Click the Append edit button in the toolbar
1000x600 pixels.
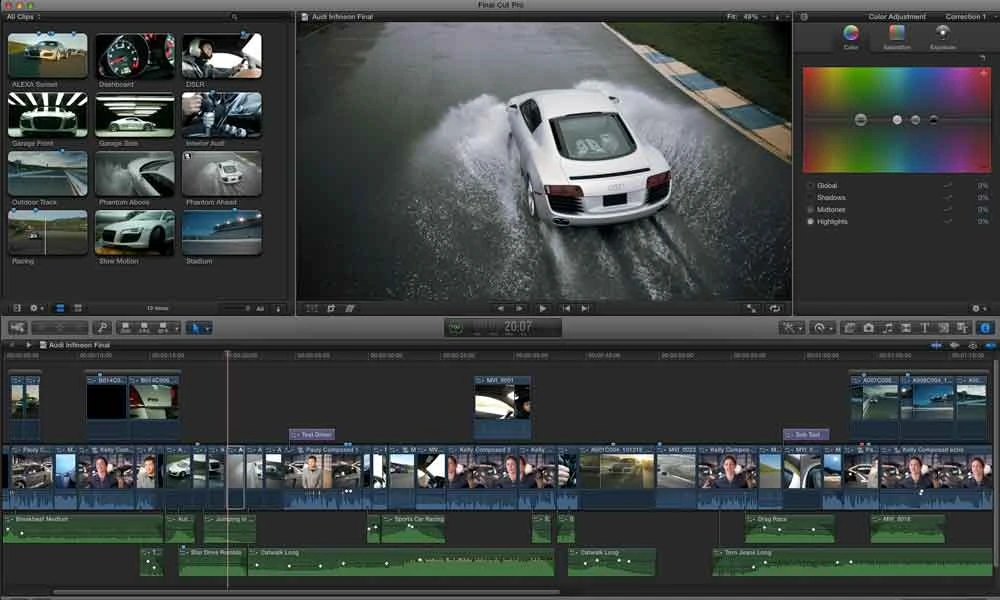pos(162,327)
